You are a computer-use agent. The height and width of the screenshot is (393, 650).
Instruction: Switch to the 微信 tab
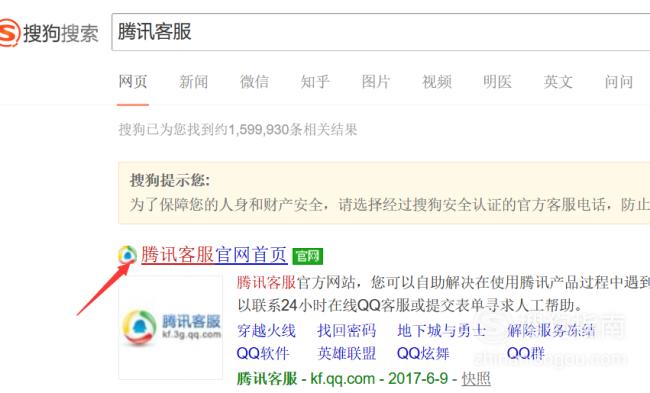pos(254,82)
